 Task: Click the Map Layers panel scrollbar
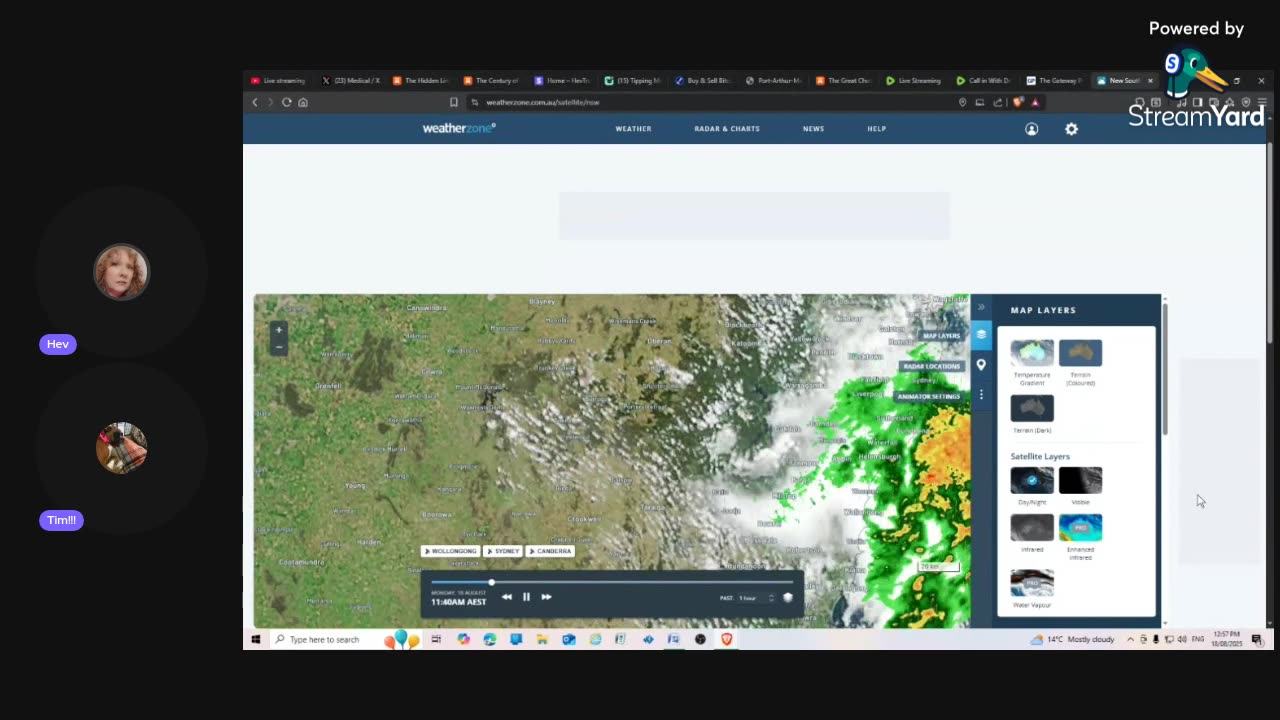1164,368
